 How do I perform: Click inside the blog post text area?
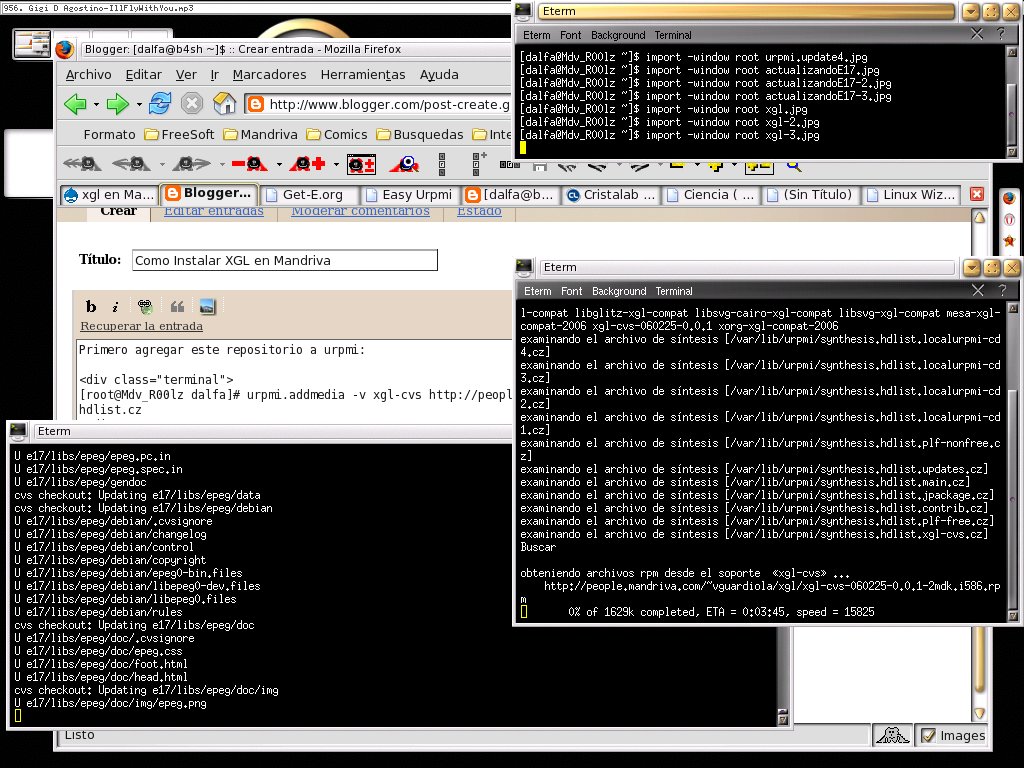pyautogui.click(x=295, y=380)
